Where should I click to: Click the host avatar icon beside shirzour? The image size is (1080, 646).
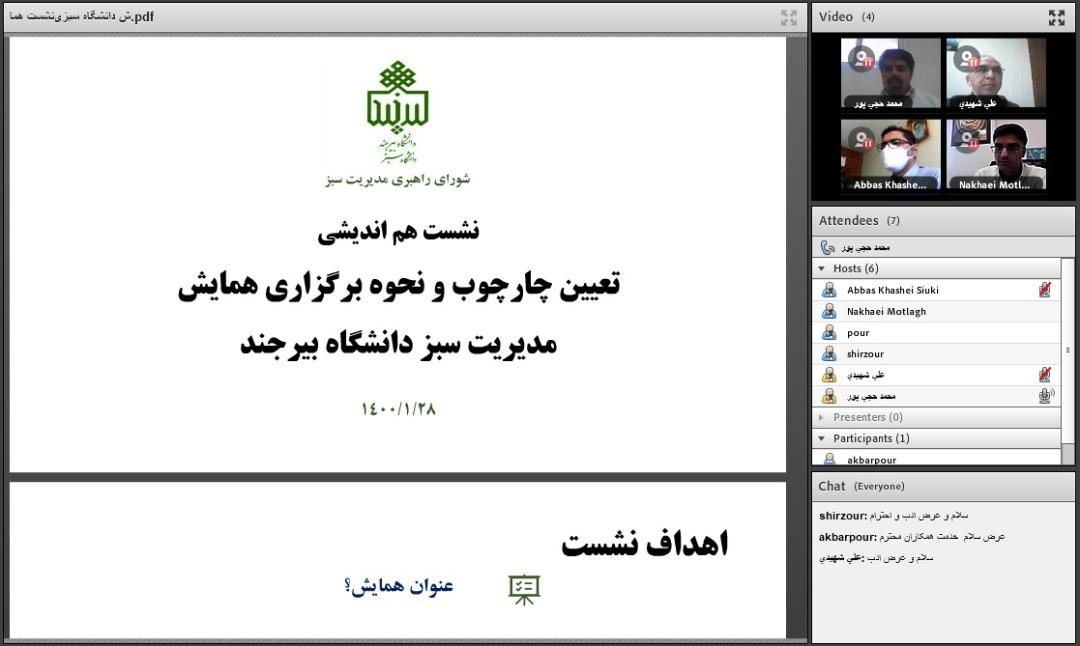point(829,354)
